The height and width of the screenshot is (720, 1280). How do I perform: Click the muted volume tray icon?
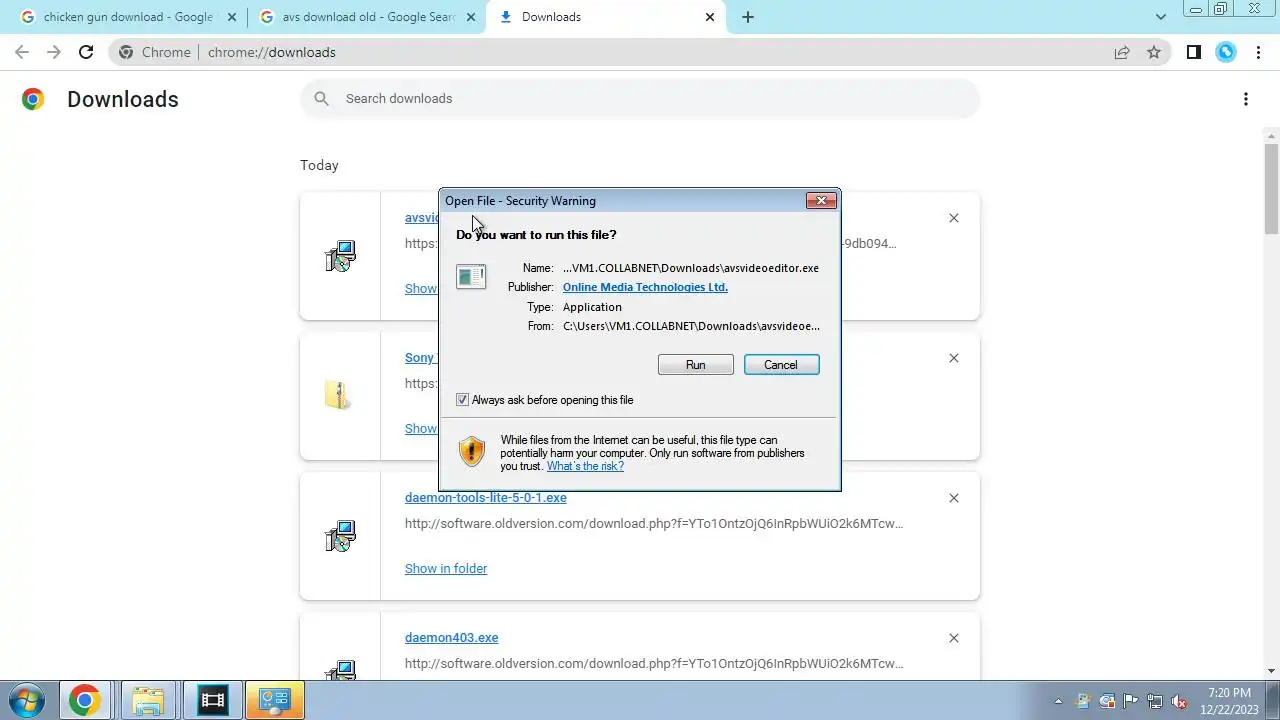point(1179,701)
